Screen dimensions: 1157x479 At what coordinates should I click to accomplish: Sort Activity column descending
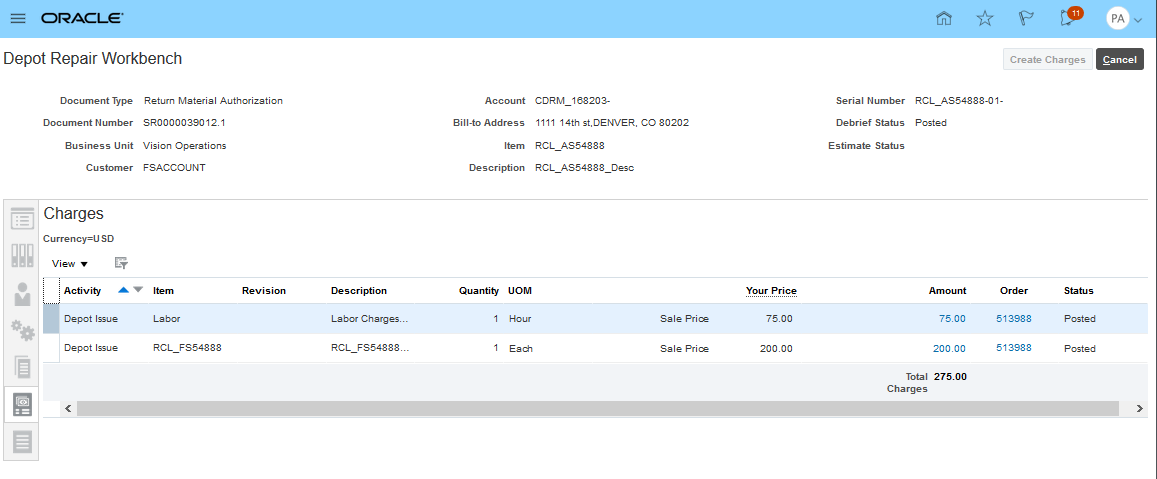tap(138, 290)
